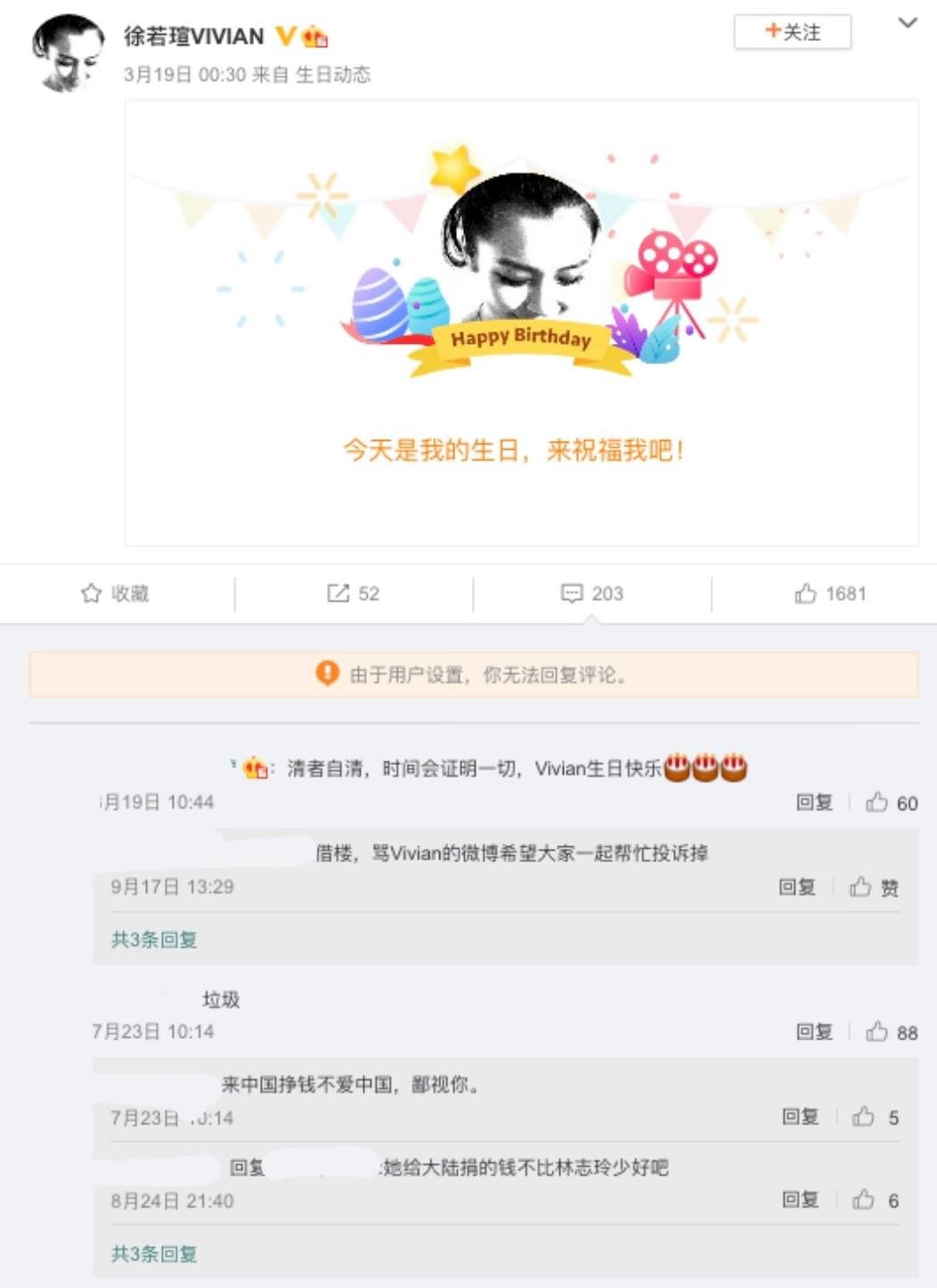Like the 垃圾 comment with 88 likes
This screenshot has height=1288, width=937.
(x=892, y=1031)
